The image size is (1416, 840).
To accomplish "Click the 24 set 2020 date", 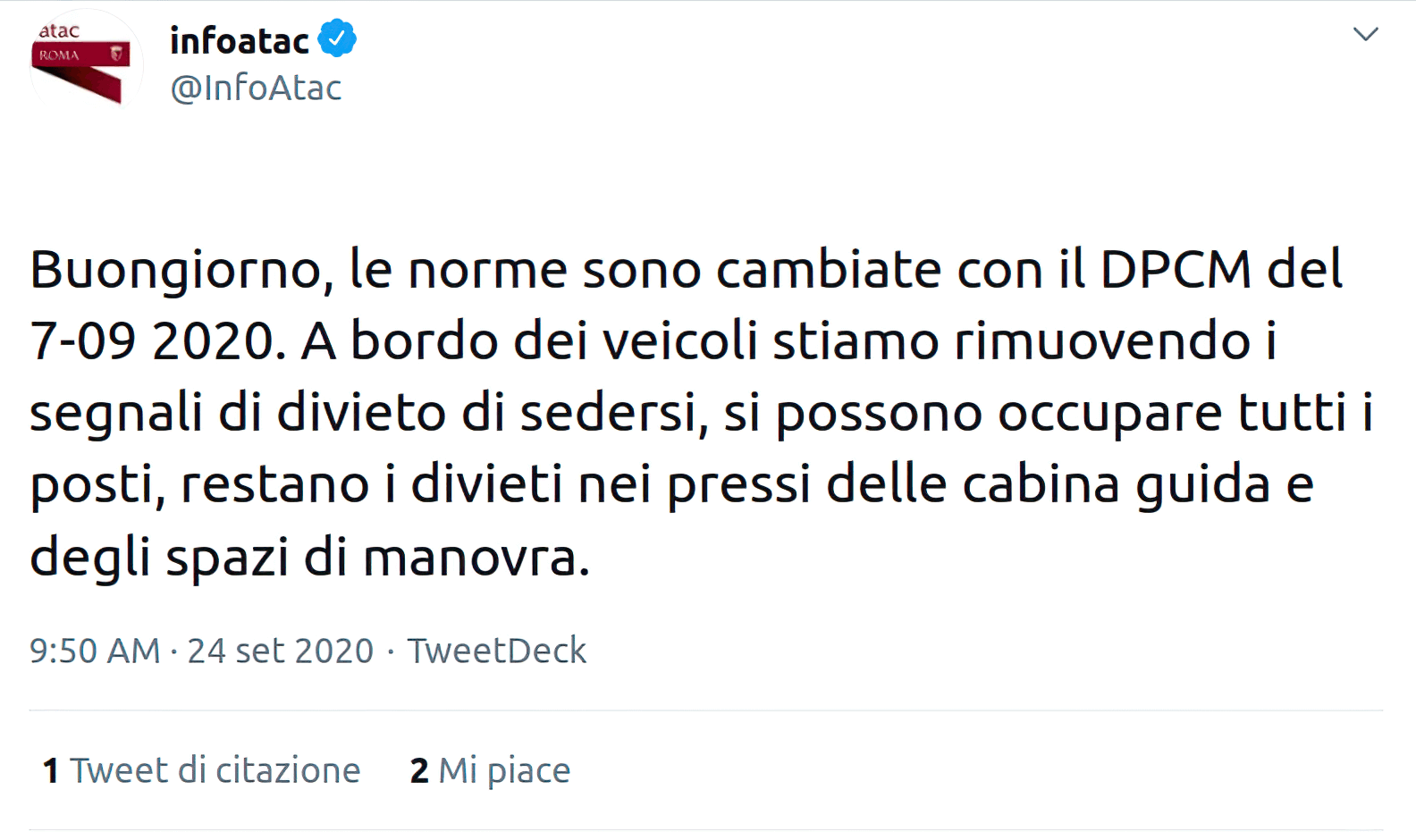I will pyautogui.click(x=280, y=651).
